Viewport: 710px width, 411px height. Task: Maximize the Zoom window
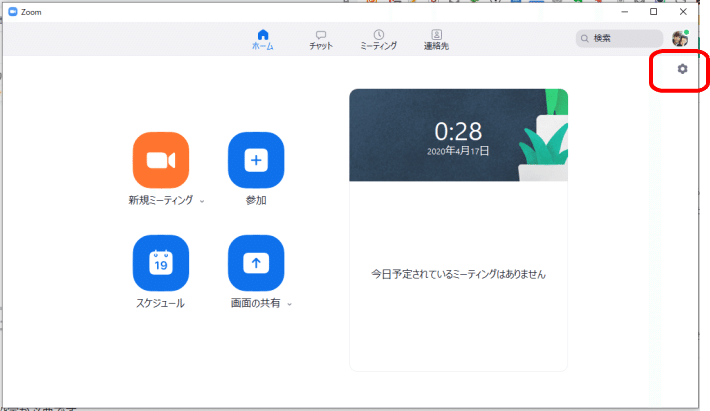[653, 12]
